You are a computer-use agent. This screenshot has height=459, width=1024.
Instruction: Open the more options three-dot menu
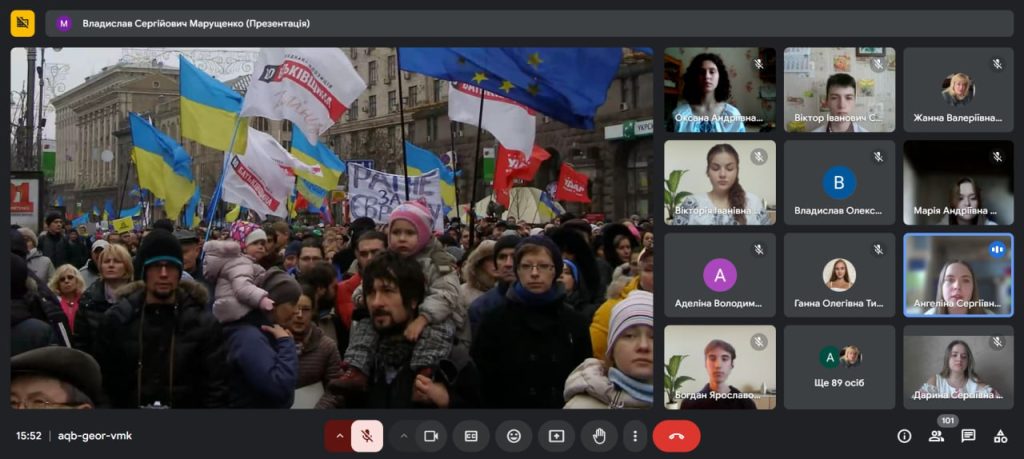(634, 436)
